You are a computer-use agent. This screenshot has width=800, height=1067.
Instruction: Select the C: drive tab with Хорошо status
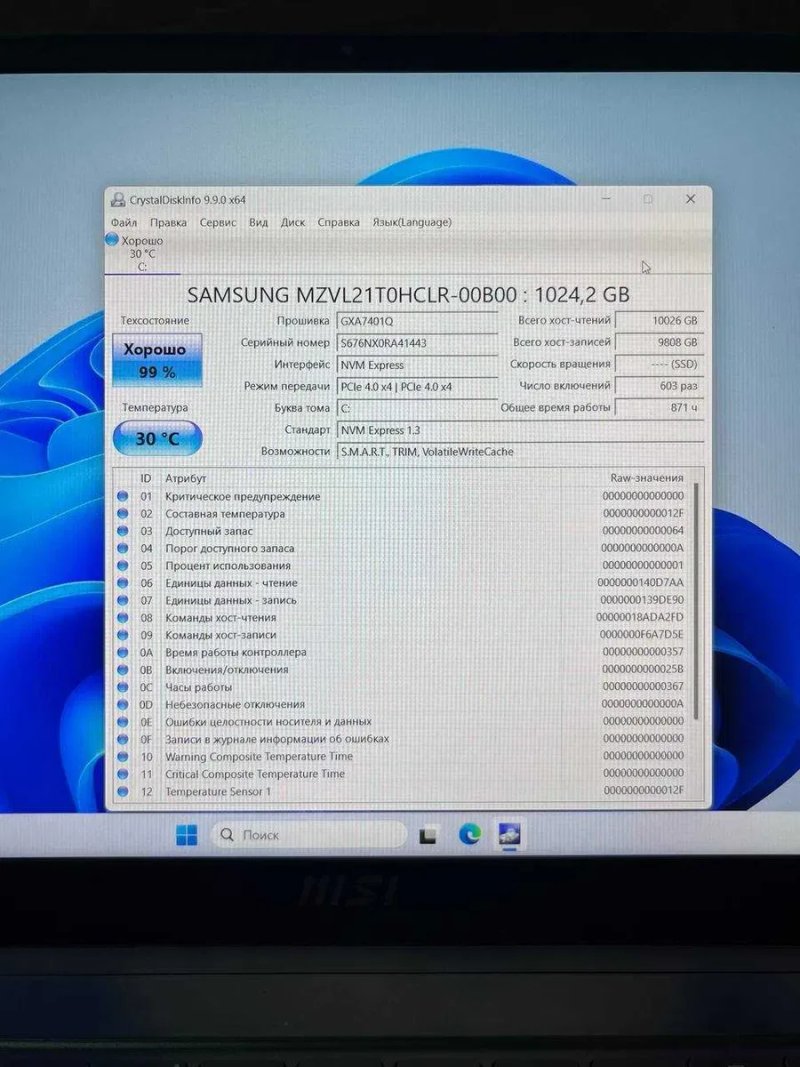click(142, 253)
